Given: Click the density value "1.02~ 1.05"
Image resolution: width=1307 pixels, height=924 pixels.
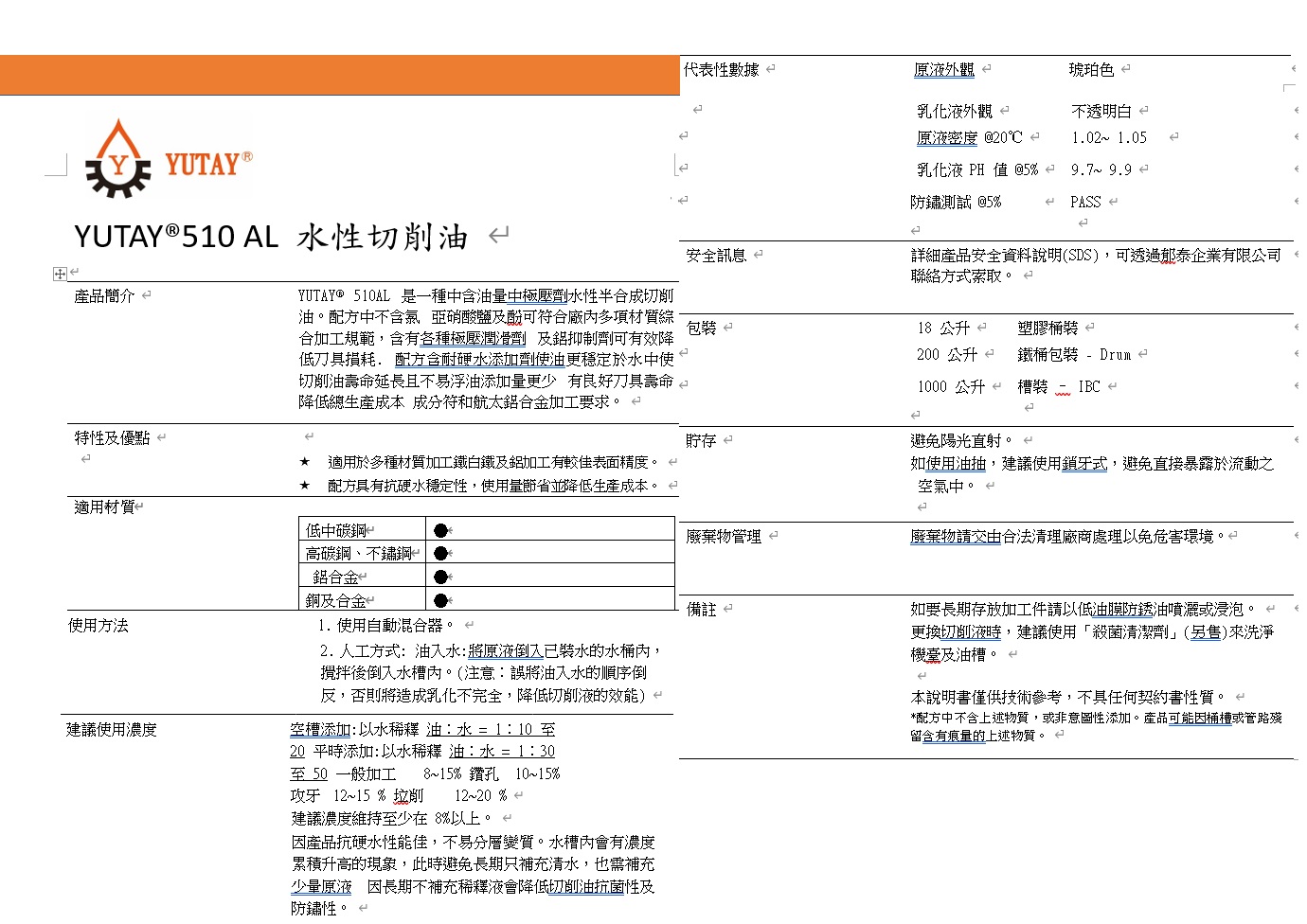Looking at the screenshot, I should (1109, 137).
